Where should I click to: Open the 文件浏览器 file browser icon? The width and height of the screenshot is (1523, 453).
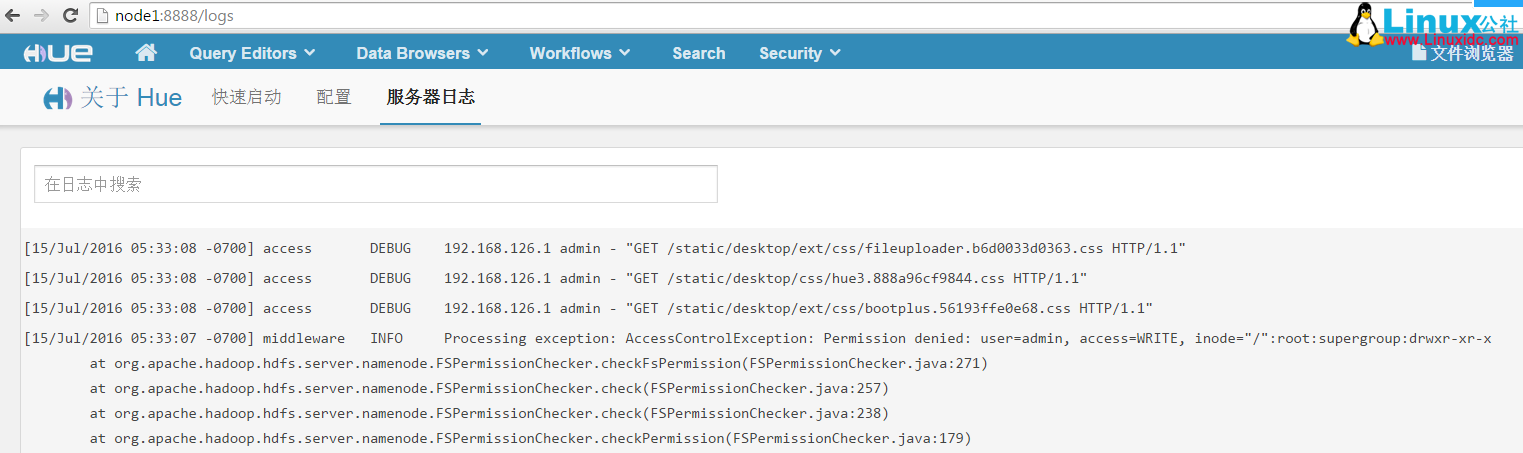coord(1419,54)
